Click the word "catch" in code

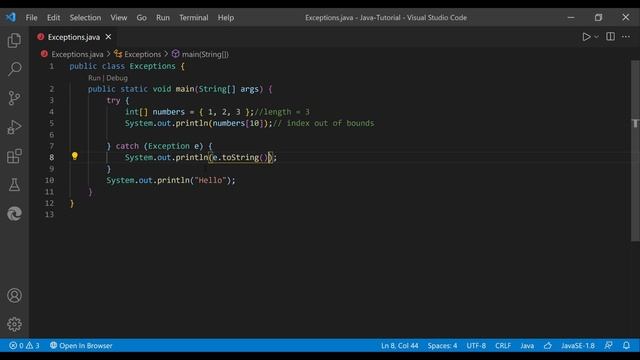(x=127, y=146)
